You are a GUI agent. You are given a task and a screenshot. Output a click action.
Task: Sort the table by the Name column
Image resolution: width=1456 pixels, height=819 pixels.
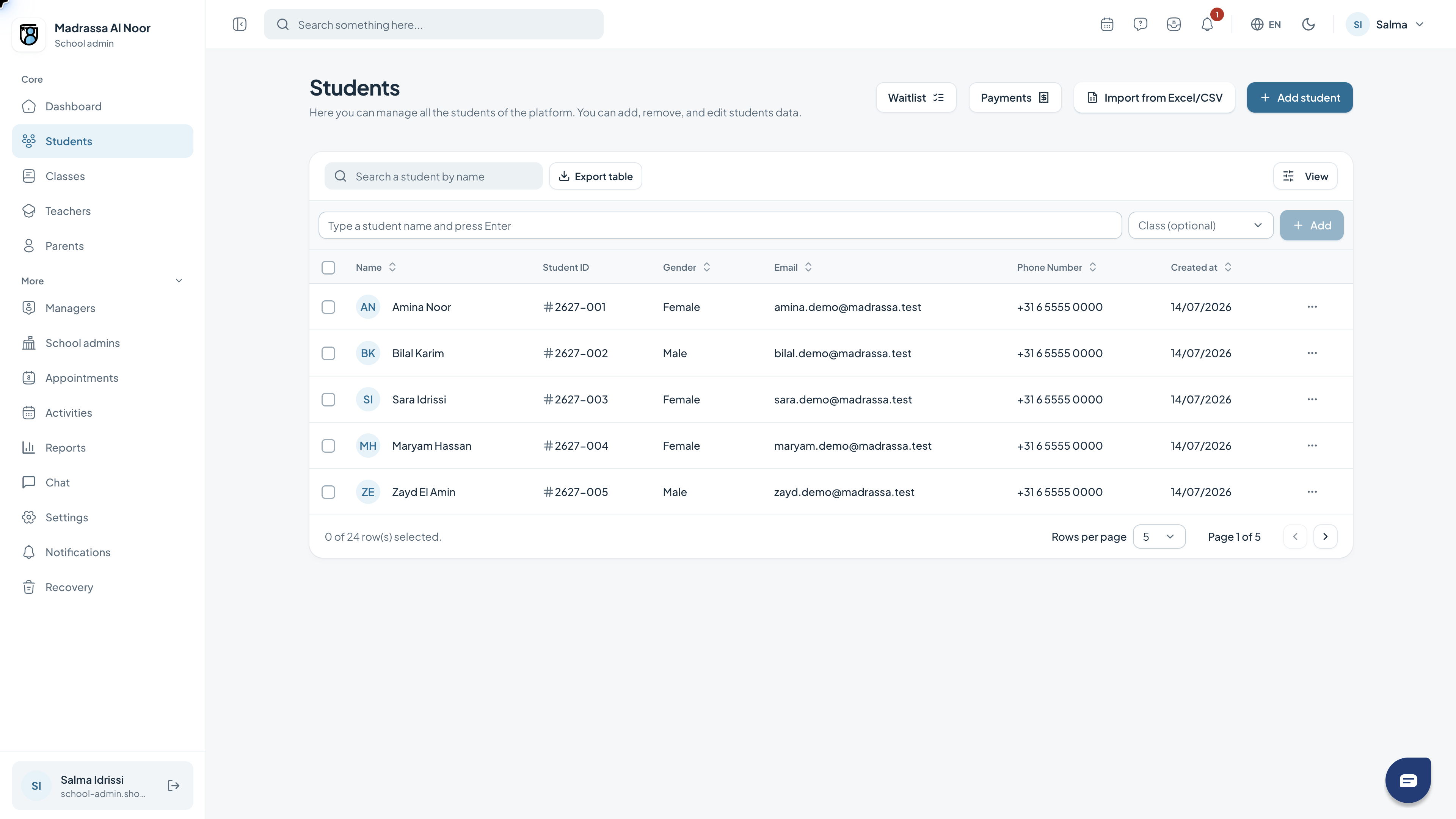376,267
